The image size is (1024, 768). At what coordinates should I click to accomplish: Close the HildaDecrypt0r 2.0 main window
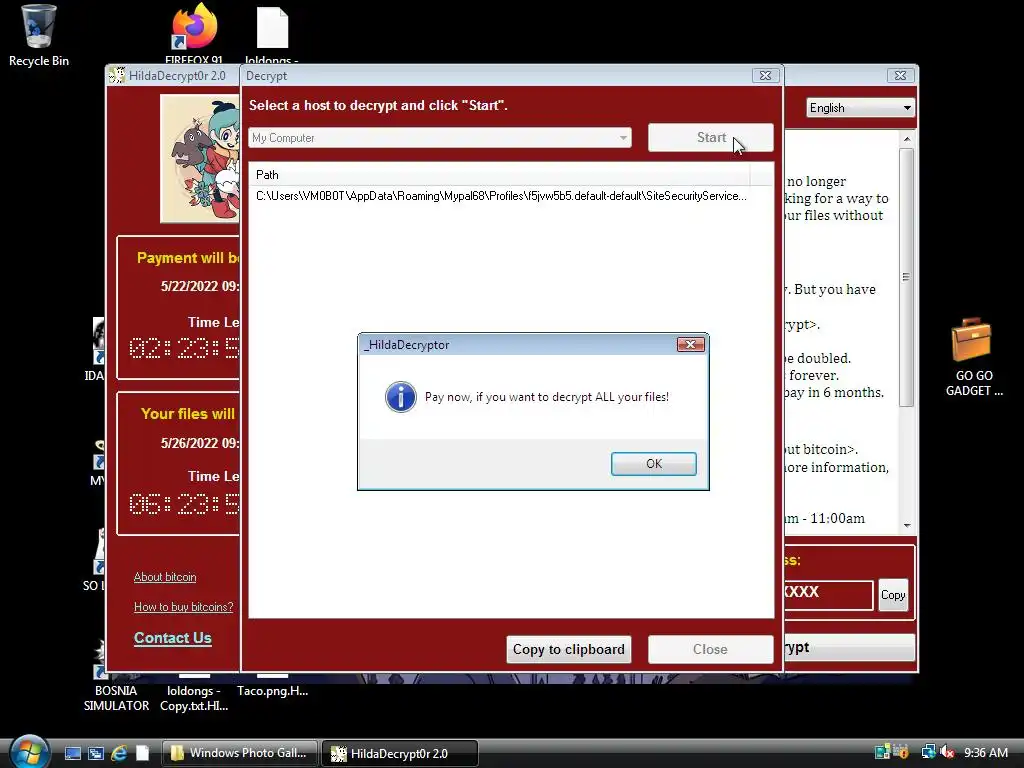900,75
